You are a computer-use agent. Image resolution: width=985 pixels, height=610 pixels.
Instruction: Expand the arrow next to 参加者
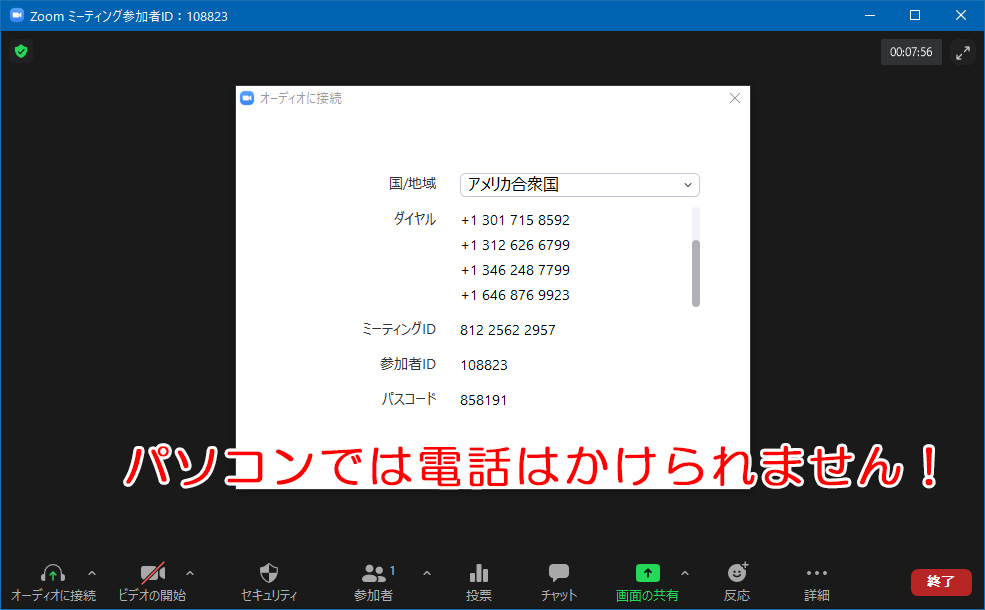pos(427,573)
